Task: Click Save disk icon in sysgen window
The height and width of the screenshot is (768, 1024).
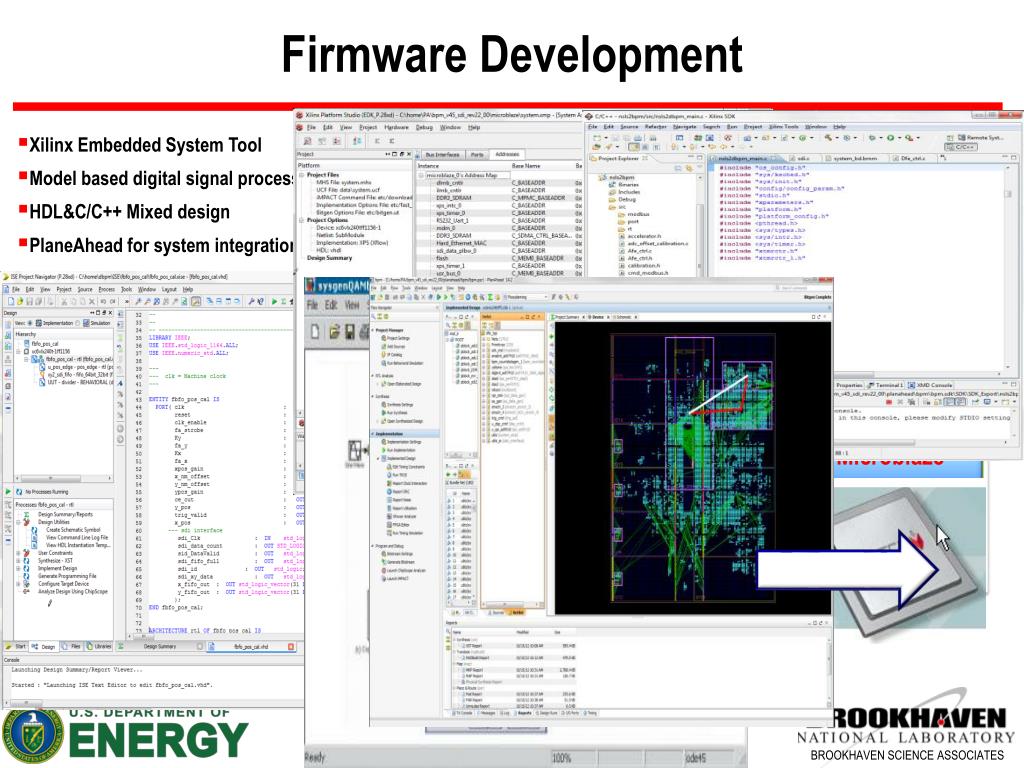Action: (350, 332)
